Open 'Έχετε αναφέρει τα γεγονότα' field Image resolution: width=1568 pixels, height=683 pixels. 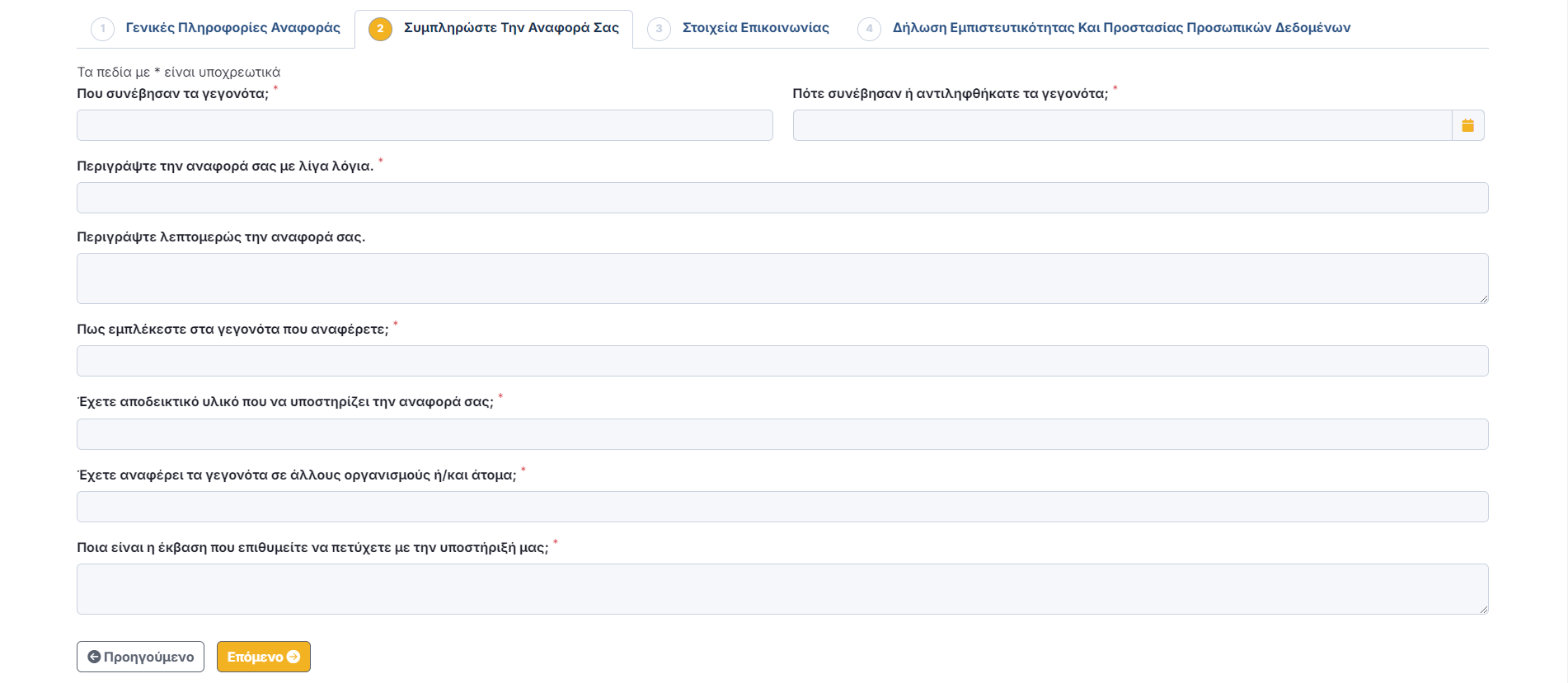[782, 507]
